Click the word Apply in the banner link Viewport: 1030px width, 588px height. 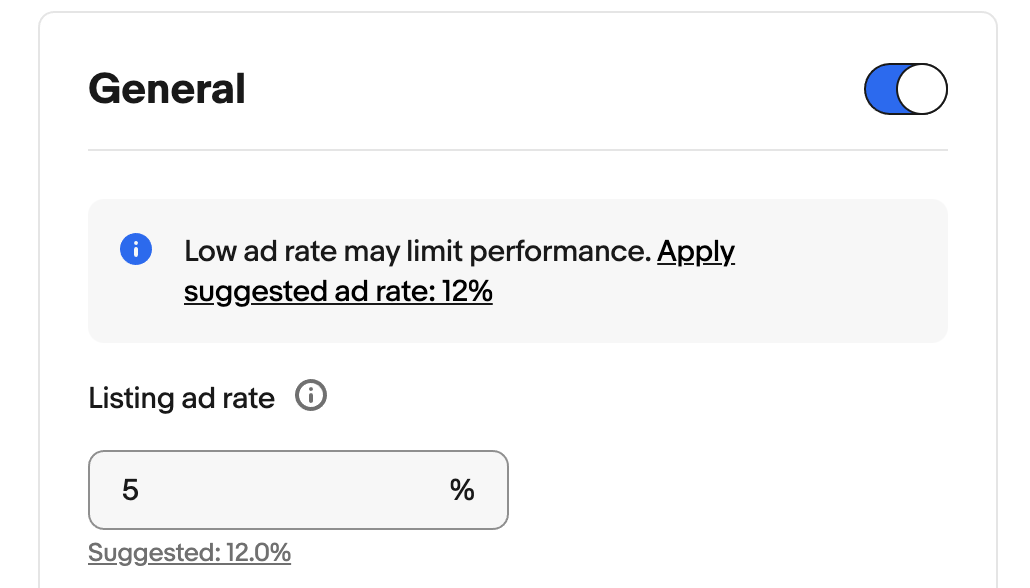click(x=696, y=253)
